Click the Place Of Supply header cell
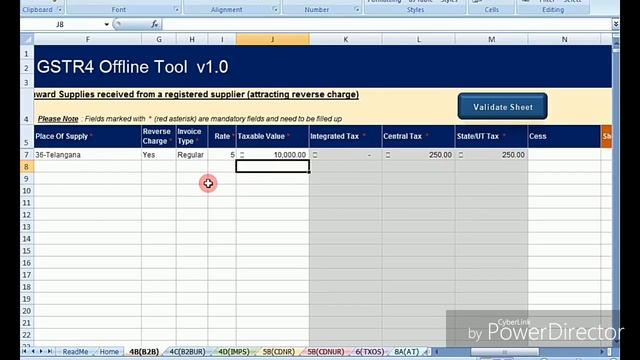The width and height of the screenshot is (640, 360). (88, 136)
